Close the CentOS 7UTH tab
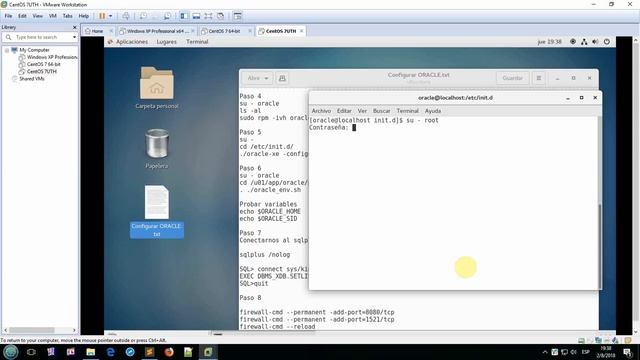 pos(302,31)
